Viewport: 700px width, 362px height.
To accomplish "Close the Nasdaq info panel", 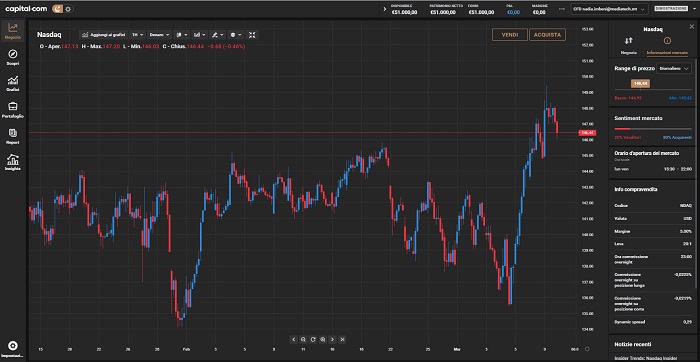I will click(692, 27).
